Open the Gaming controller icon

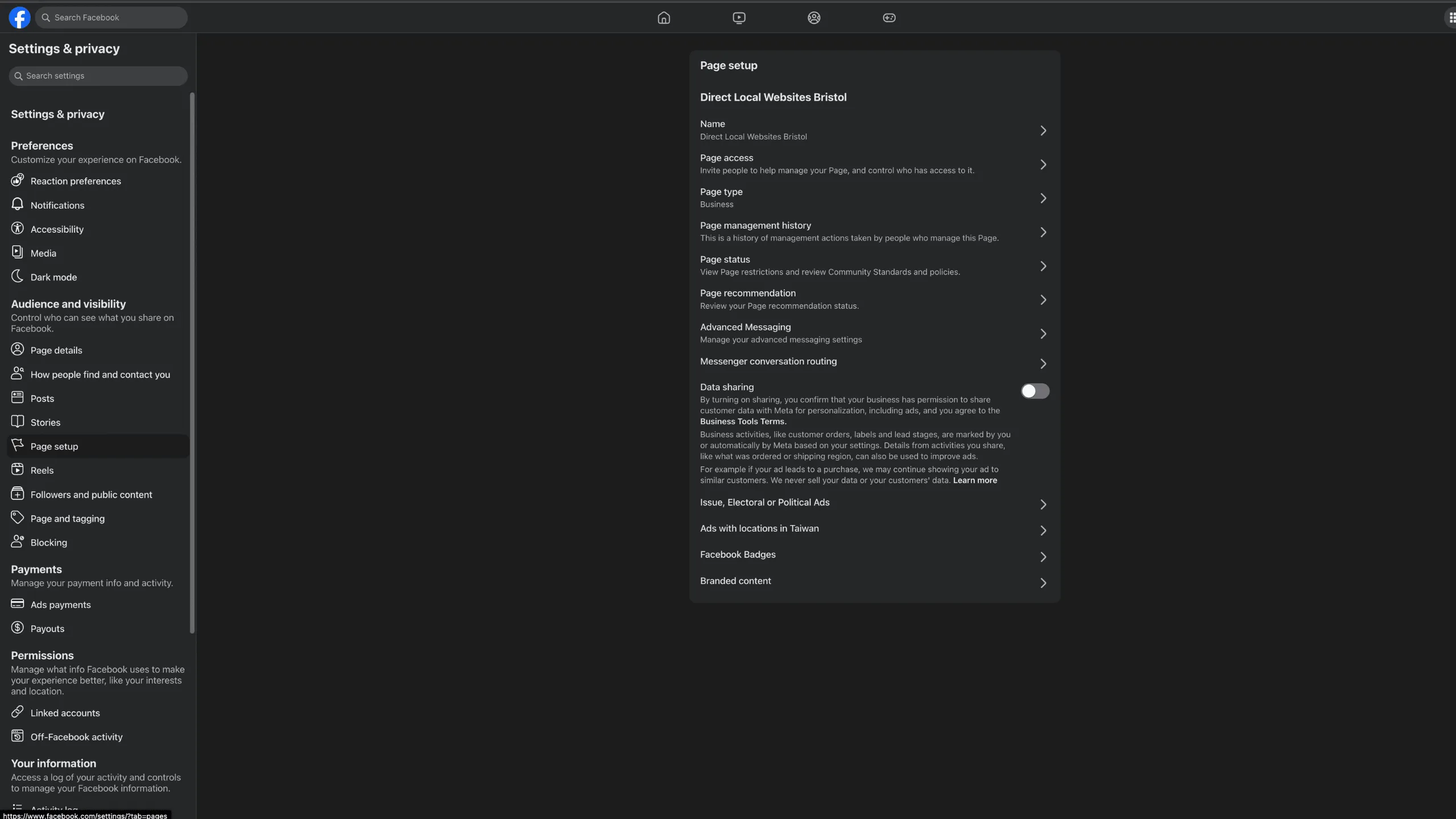coord(889,18)
